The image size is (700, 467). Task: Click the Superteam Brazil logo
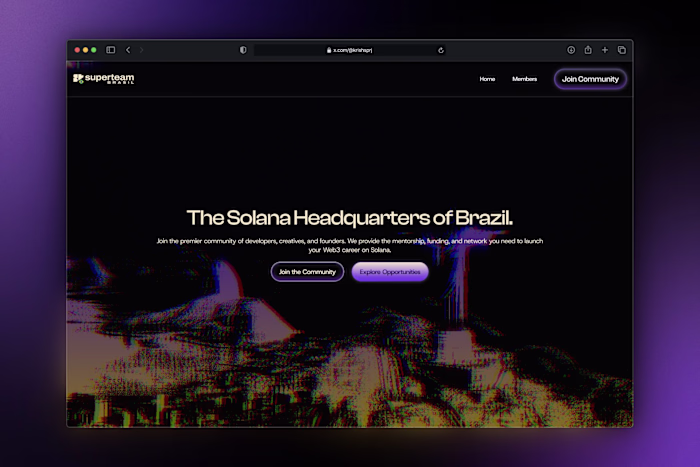(x=104, y=79)
